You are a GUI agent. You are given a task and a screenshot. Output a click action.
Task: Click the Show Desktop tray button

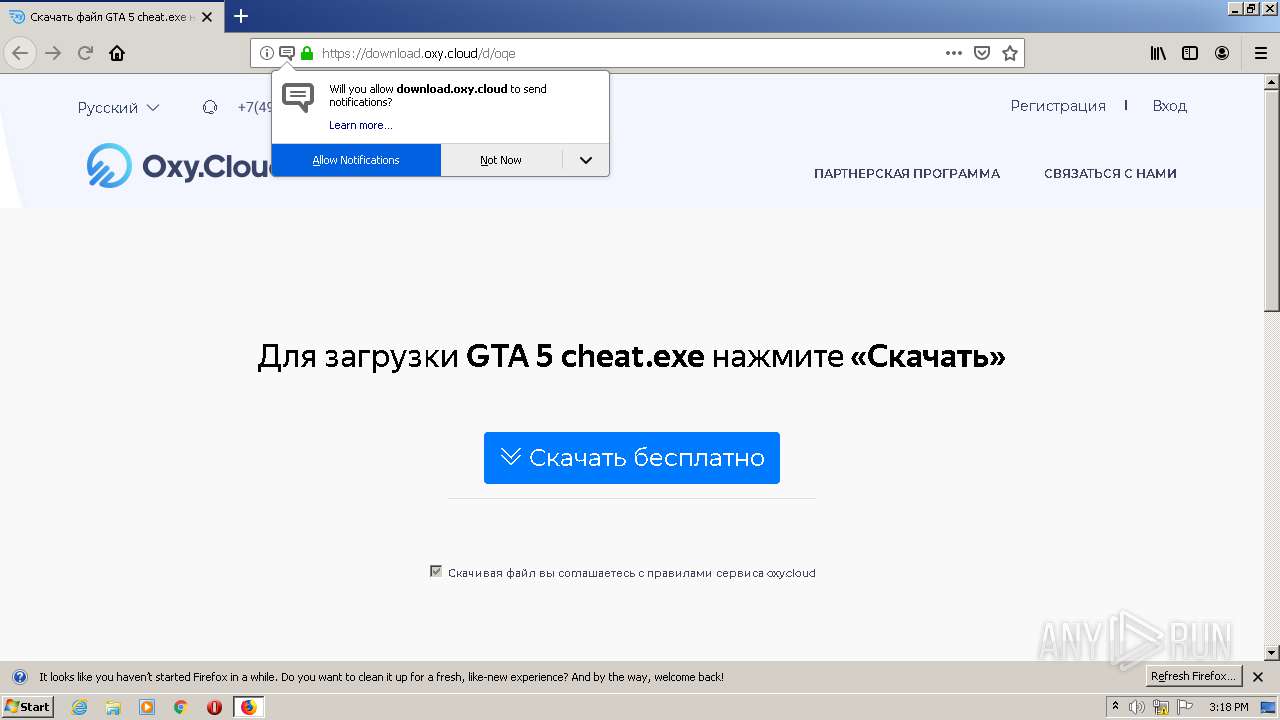pos(1268,707)
